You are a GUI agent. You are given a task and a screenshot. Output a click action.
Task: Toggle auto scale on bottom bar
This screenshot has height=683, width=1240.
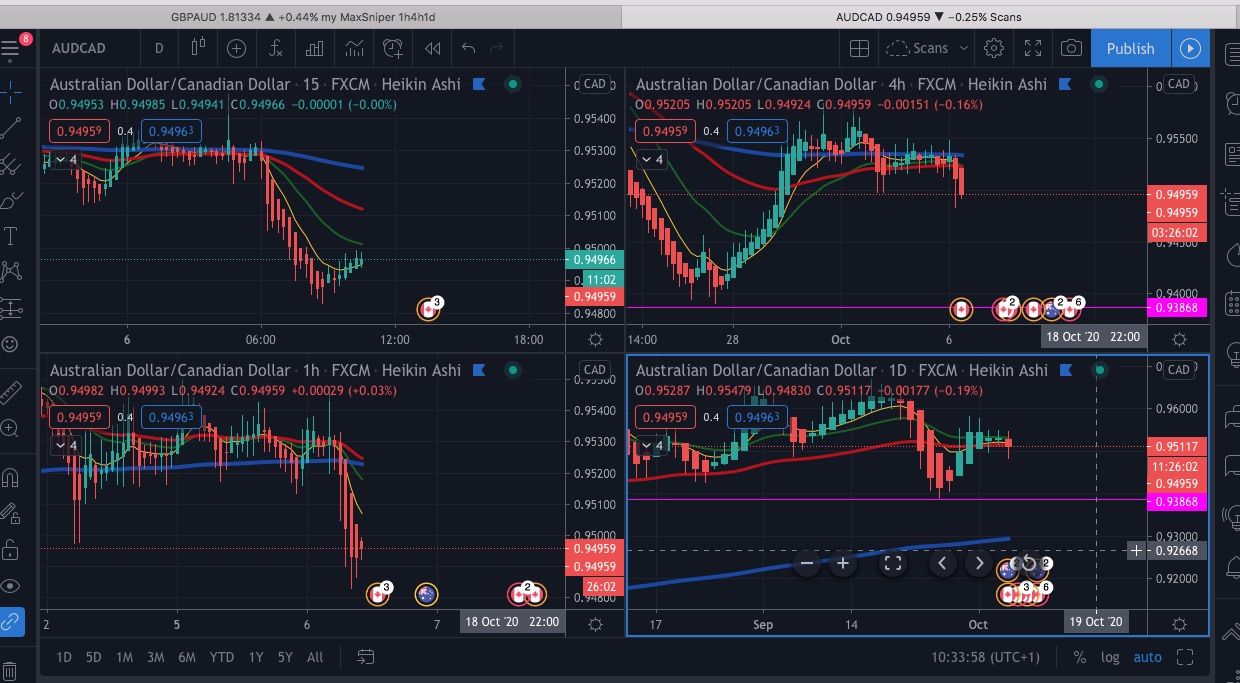point(1147,657)
